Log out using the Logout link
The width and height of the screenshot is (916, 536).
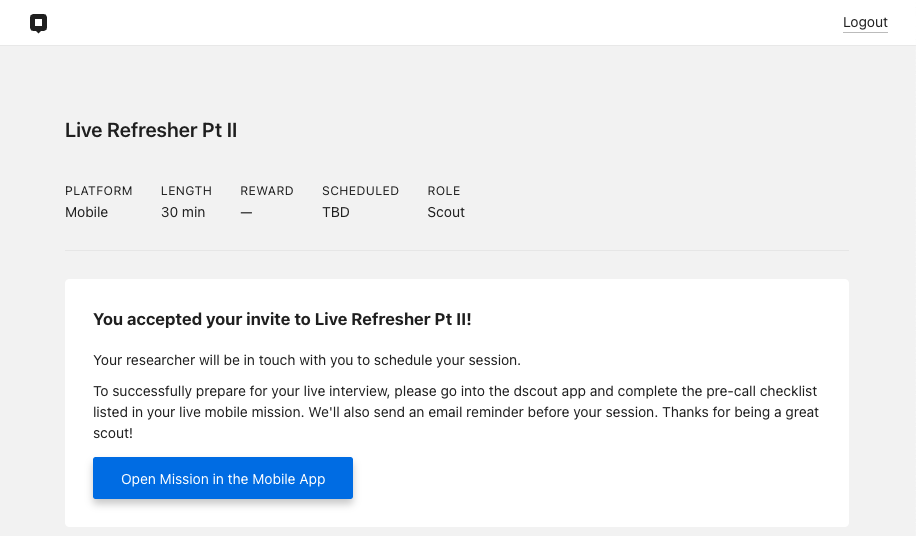coord(865,22)
